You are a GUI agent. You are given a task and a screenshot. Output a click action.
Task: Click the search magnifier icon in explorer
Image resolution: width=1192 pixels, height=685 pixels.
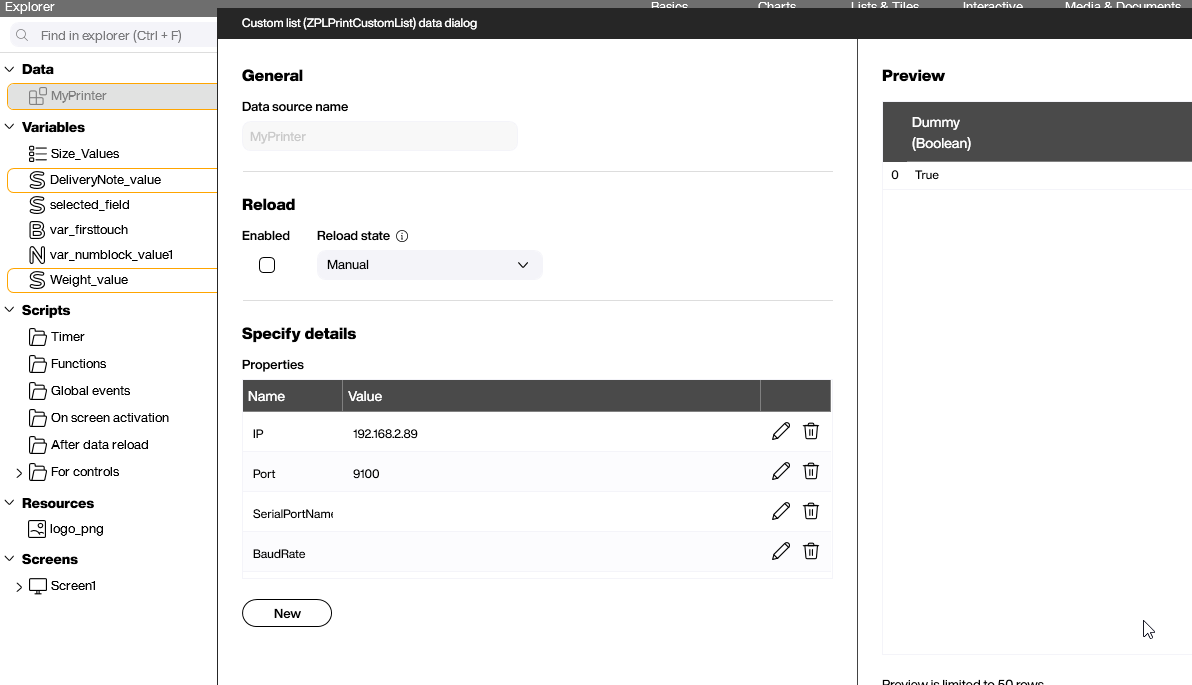click(22, 36)
